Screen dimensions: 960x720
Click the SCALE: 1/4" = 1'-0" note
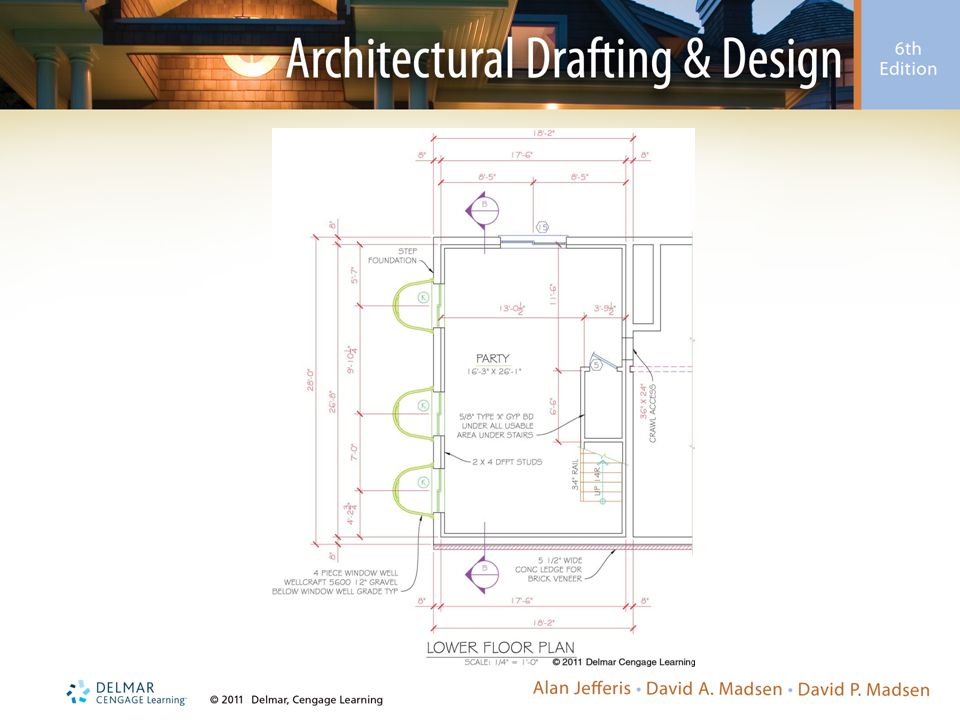(x=501, y=662)
